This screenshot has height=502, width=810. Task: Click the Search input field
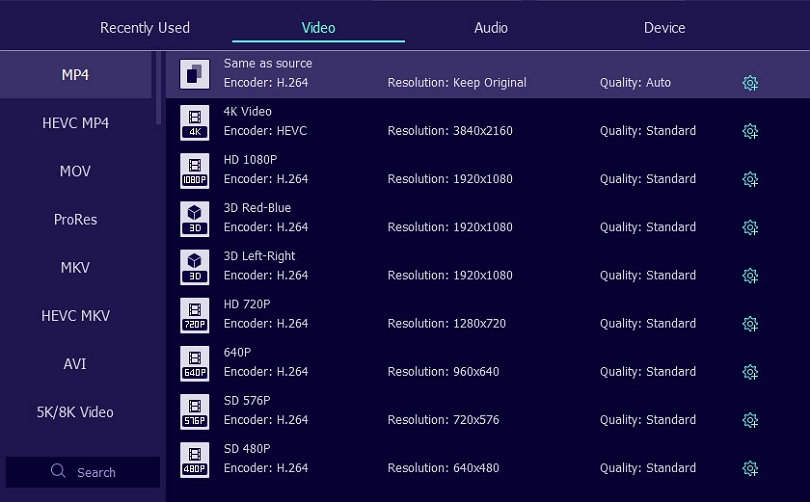point(83,472)
